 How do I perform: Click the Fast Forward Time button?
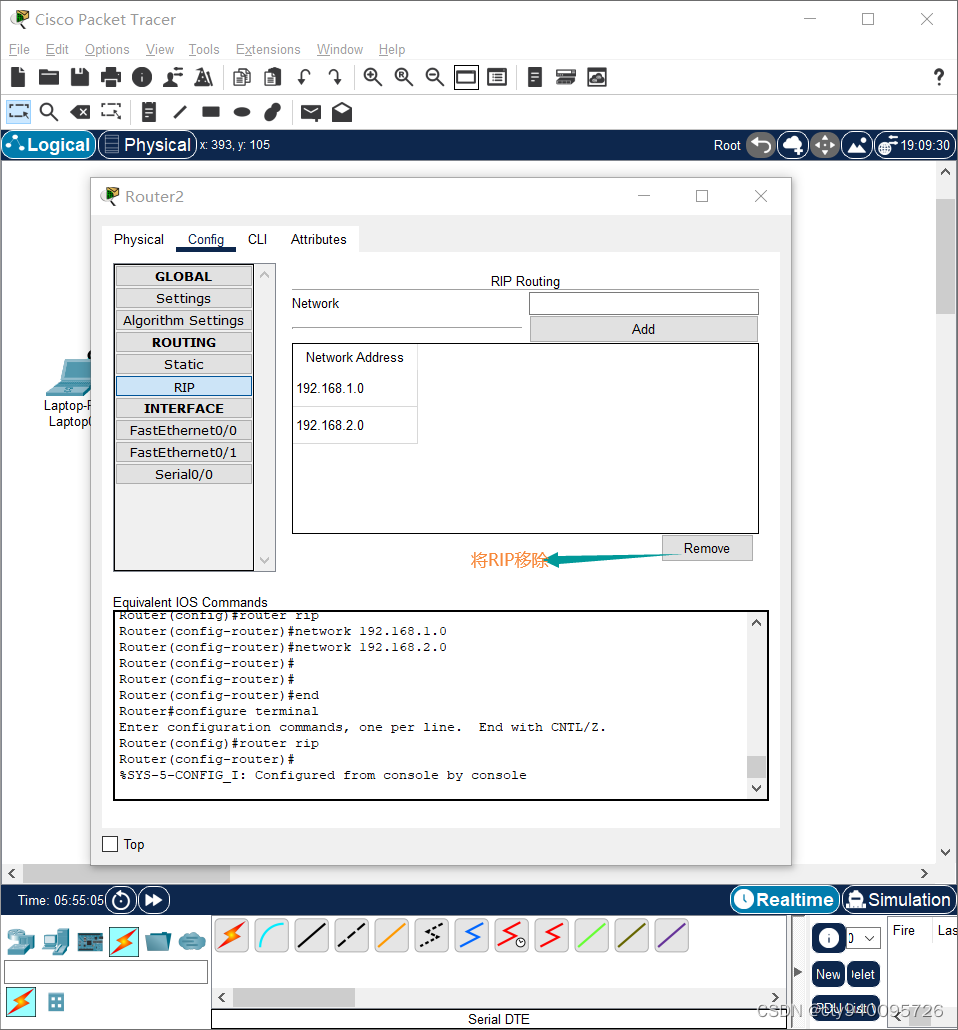154,900
